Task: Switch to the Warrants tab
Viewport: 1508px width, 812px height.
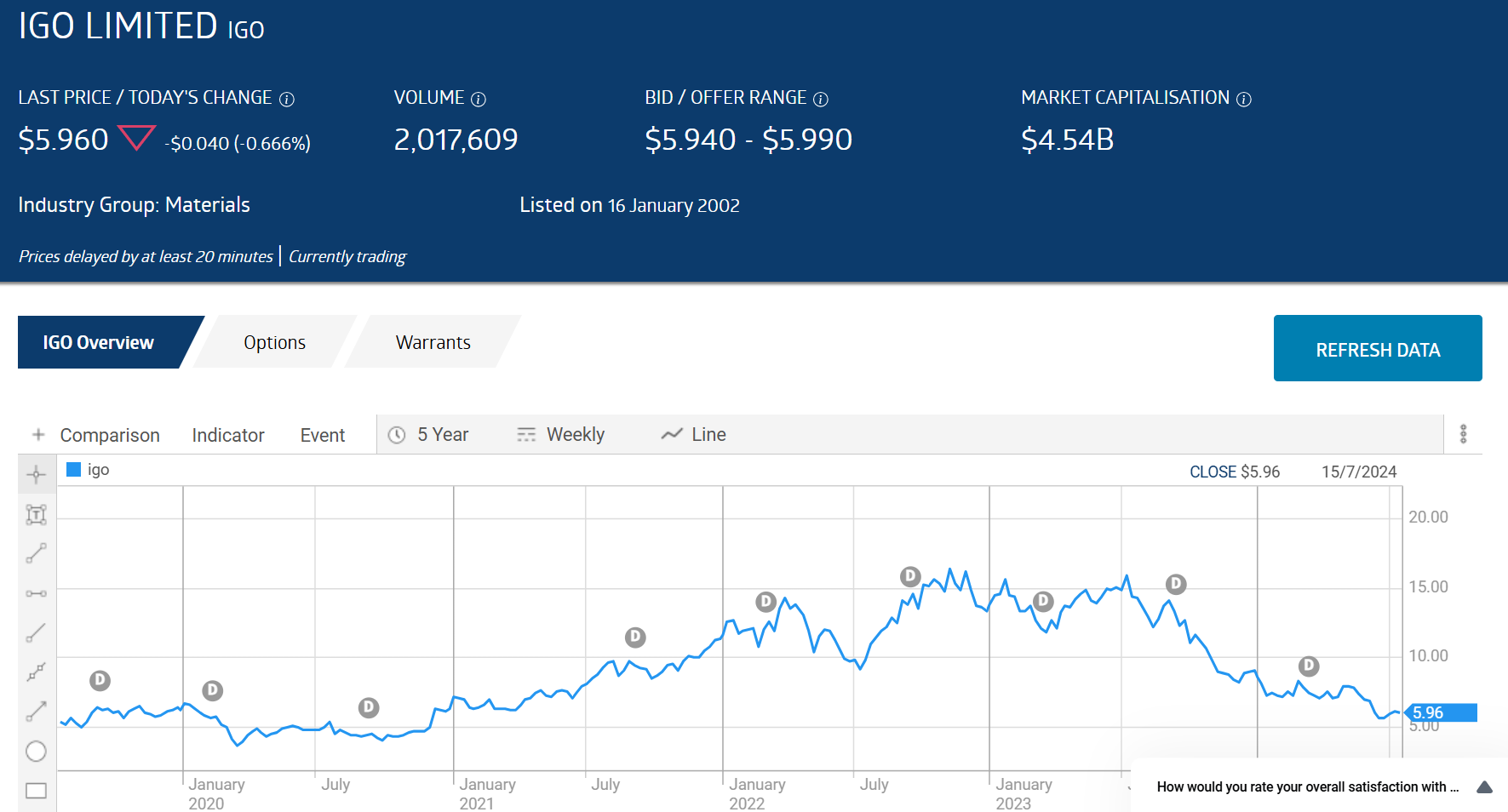Action: coord(433,342)
